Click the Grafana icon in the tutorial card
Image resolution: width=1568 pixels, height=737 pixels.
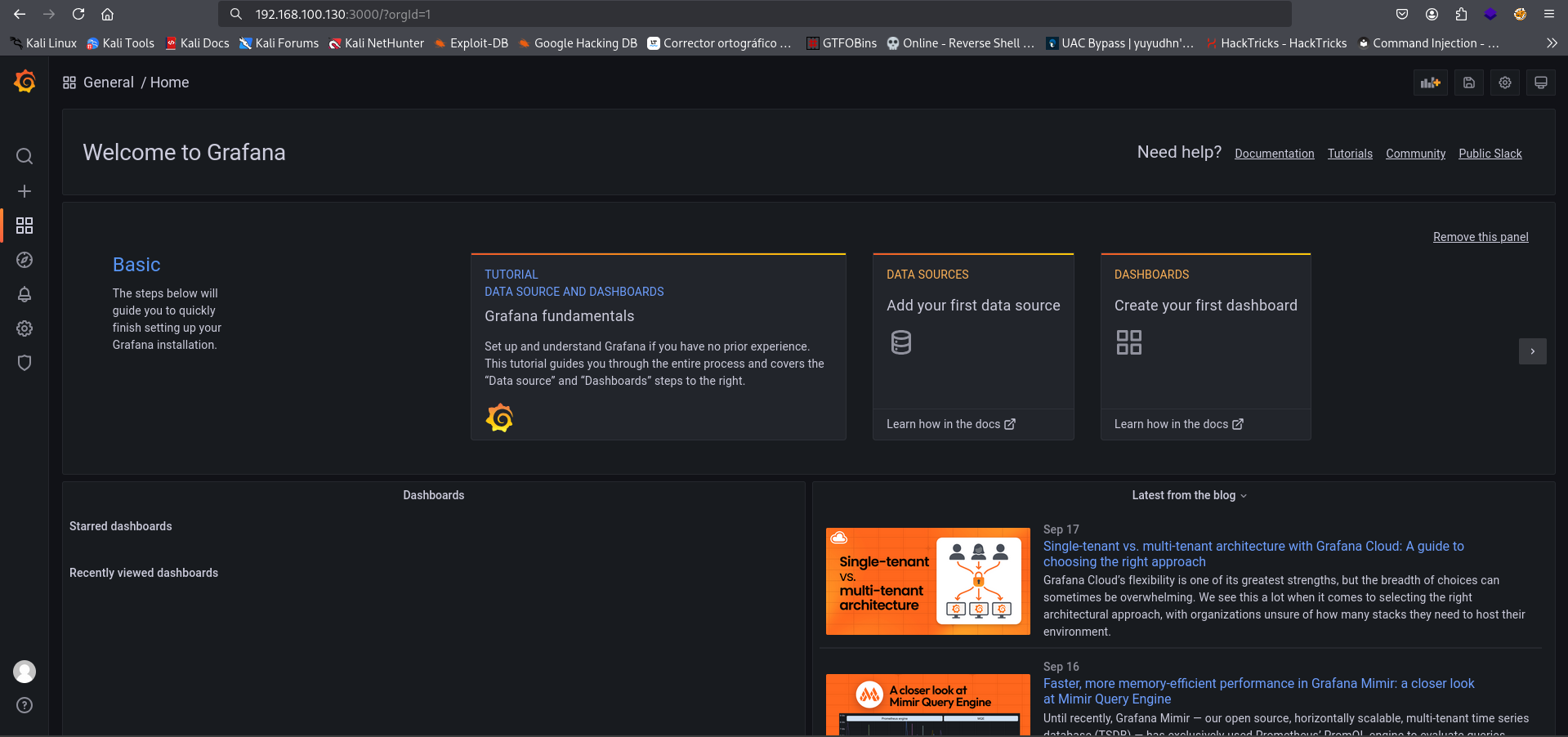coord(499,418)
